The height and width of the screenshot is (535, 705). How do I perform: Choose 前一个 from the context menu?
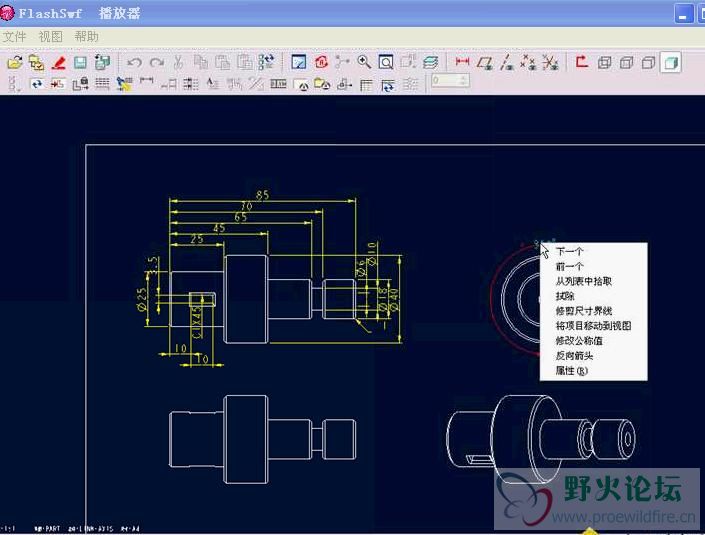tap(569, 266)
